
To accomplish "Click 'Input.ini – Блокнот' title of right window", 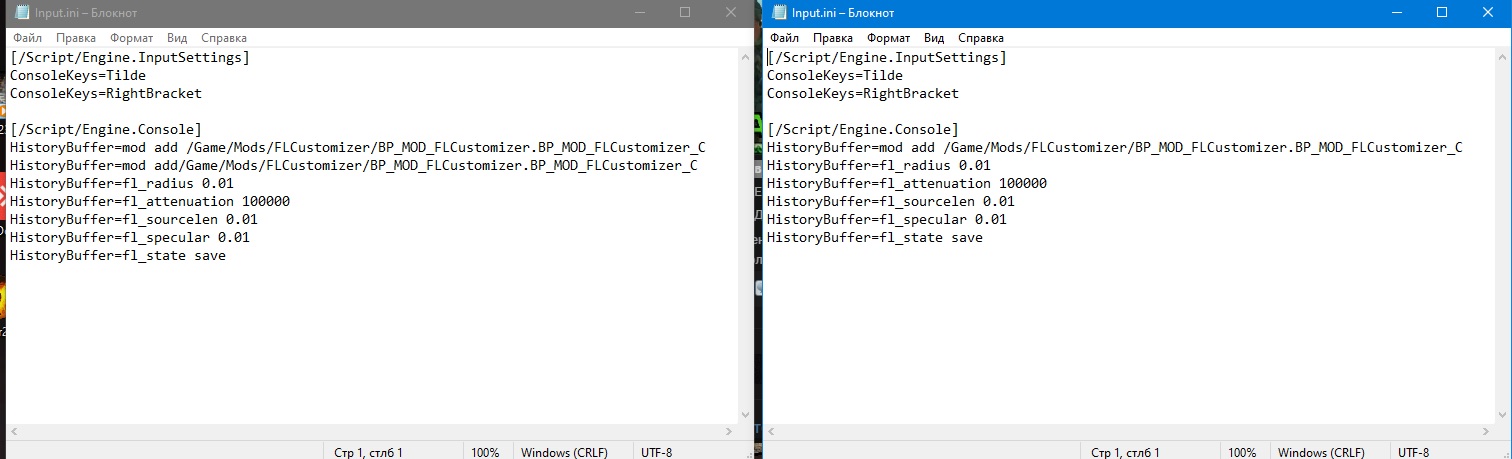I will pos(843,13).
